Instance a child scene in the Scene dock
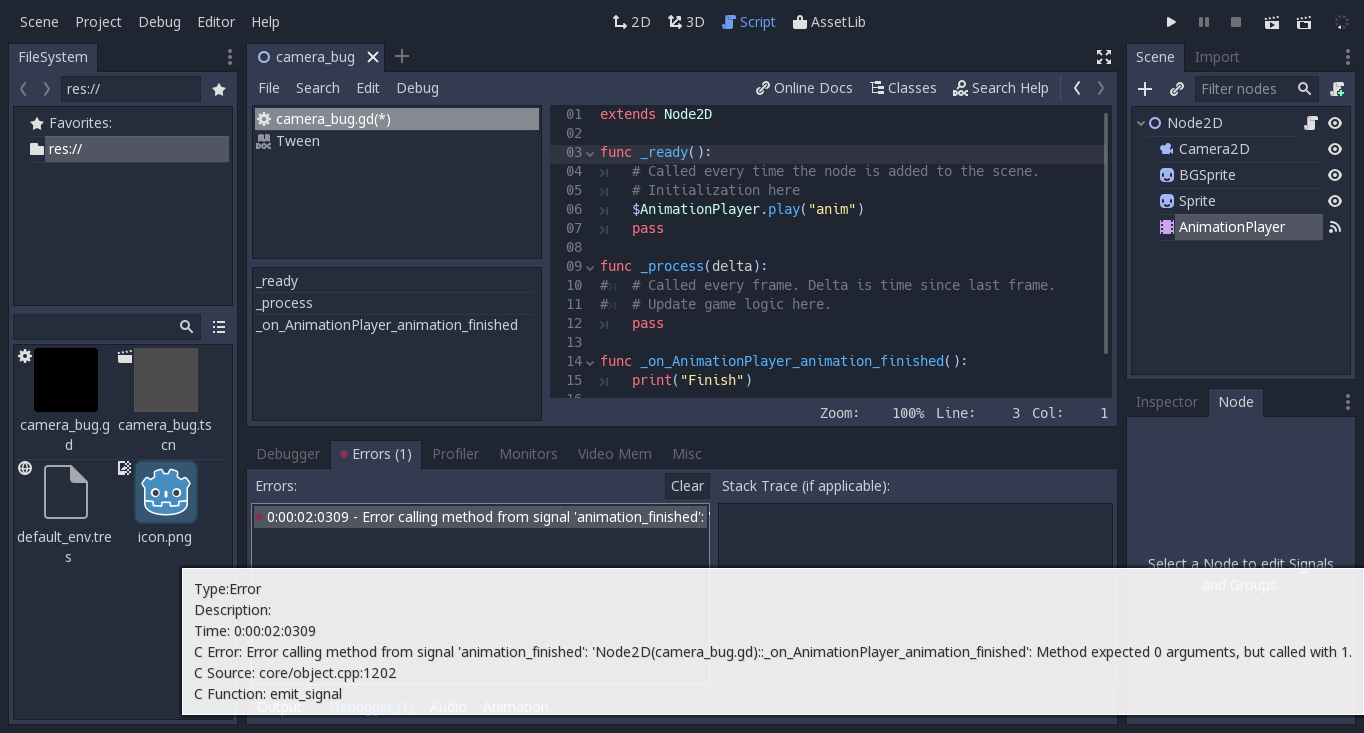Image resolution: width=1364 pixels, height=733 pixels. click(1177, 89)
